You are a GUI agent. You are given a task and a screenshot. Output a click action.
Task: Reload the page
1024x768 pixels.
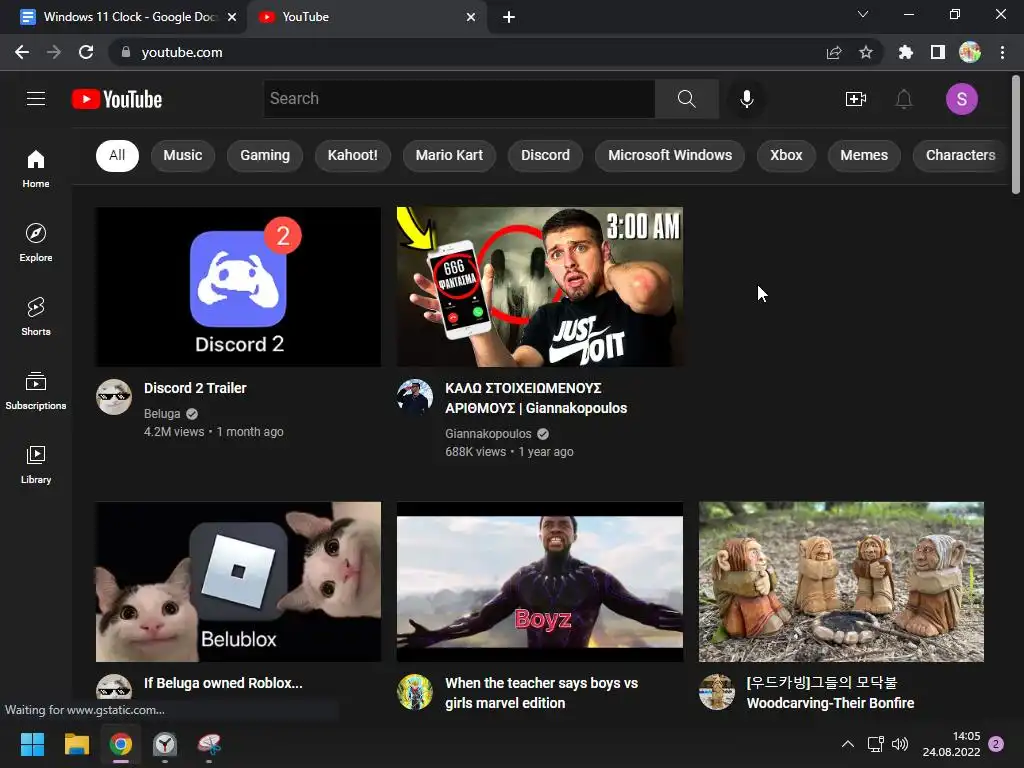86,52
